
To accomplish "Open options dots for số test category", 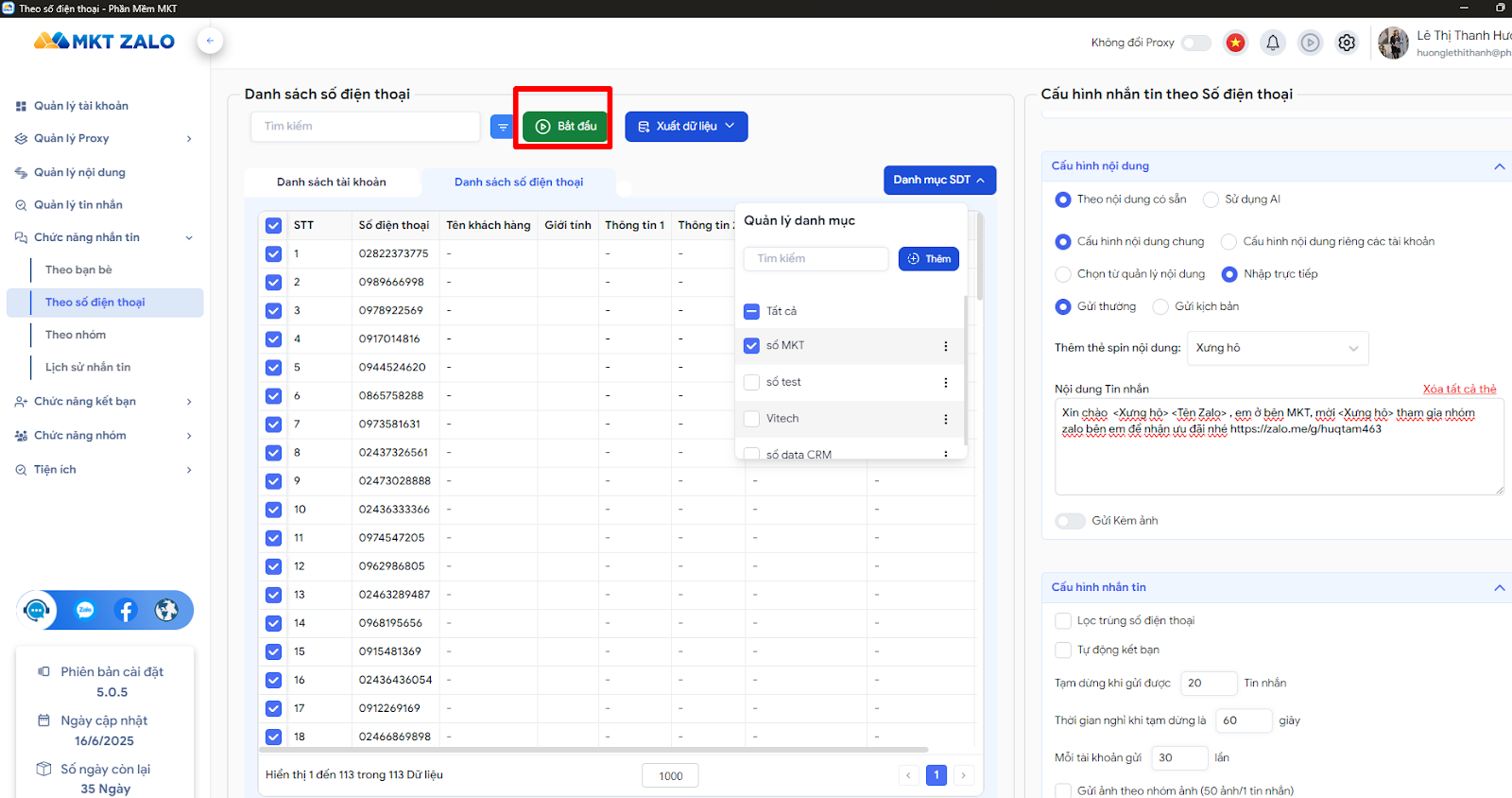I will [945, 382].
